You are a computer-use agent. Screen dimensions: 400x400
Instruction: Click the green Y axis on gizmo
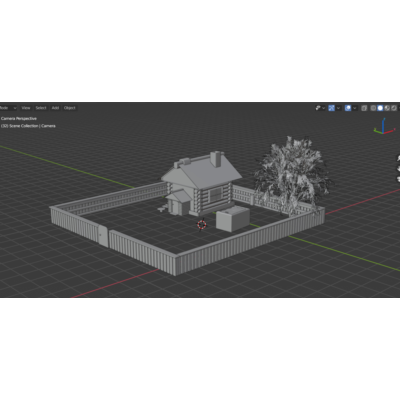coord(375,129)
